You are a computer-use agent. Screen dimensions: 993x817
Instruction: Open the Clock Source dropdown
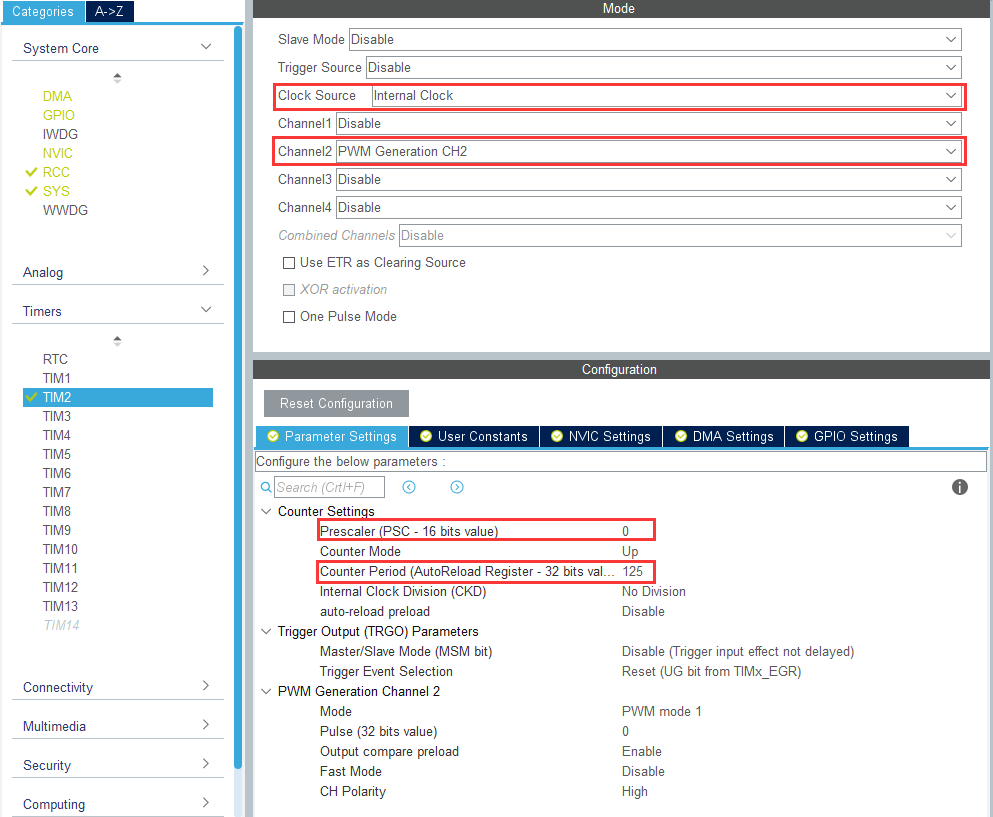666,96
